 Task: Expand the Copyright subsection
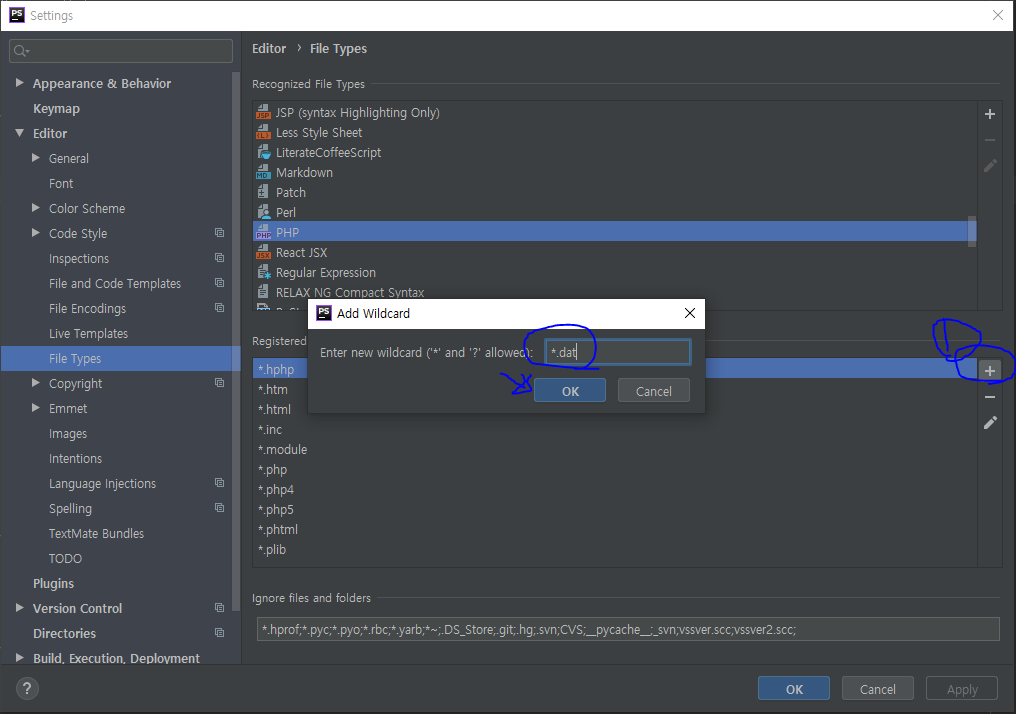click(36, 383)
